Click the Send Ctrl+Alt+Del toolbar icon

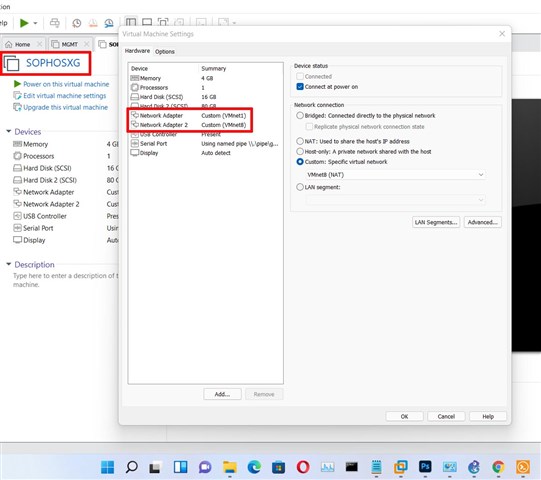pyautogui.click(x=55, y=23)
